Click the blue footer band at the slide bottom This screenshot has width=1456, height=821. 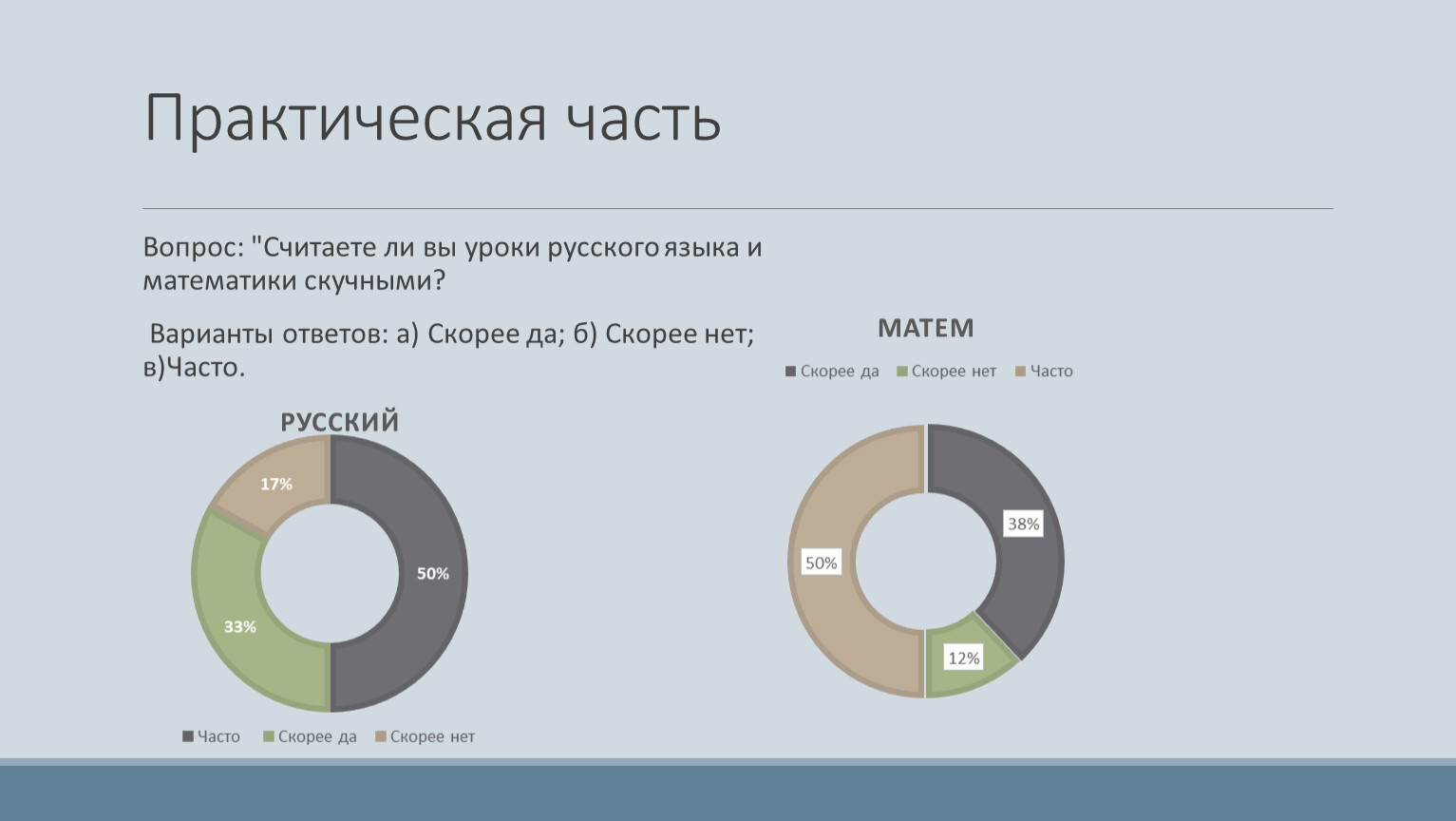[728, 792]
